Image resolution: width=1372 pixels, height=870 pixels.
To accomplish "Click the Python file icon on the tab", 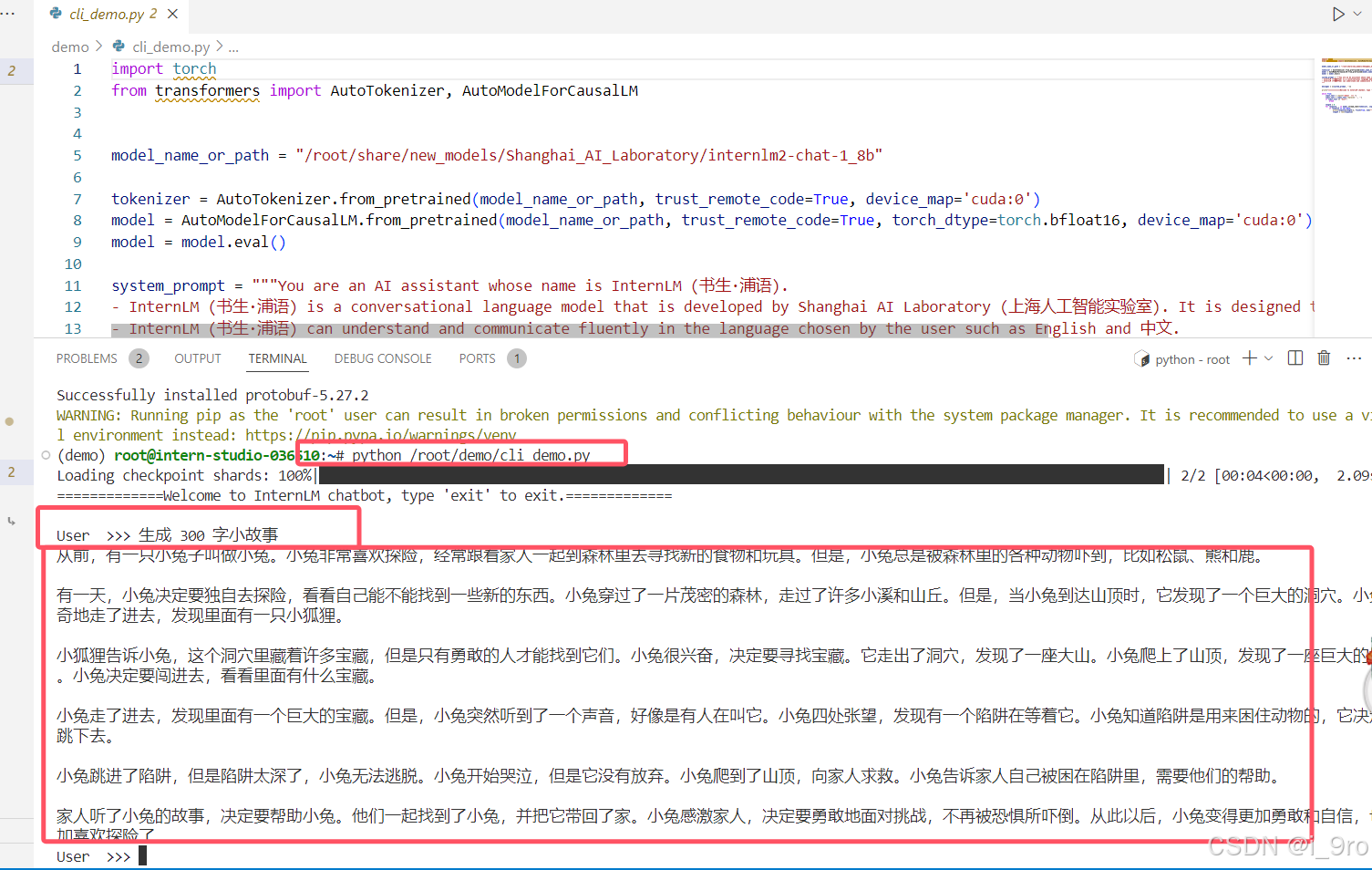I will 57,14.
